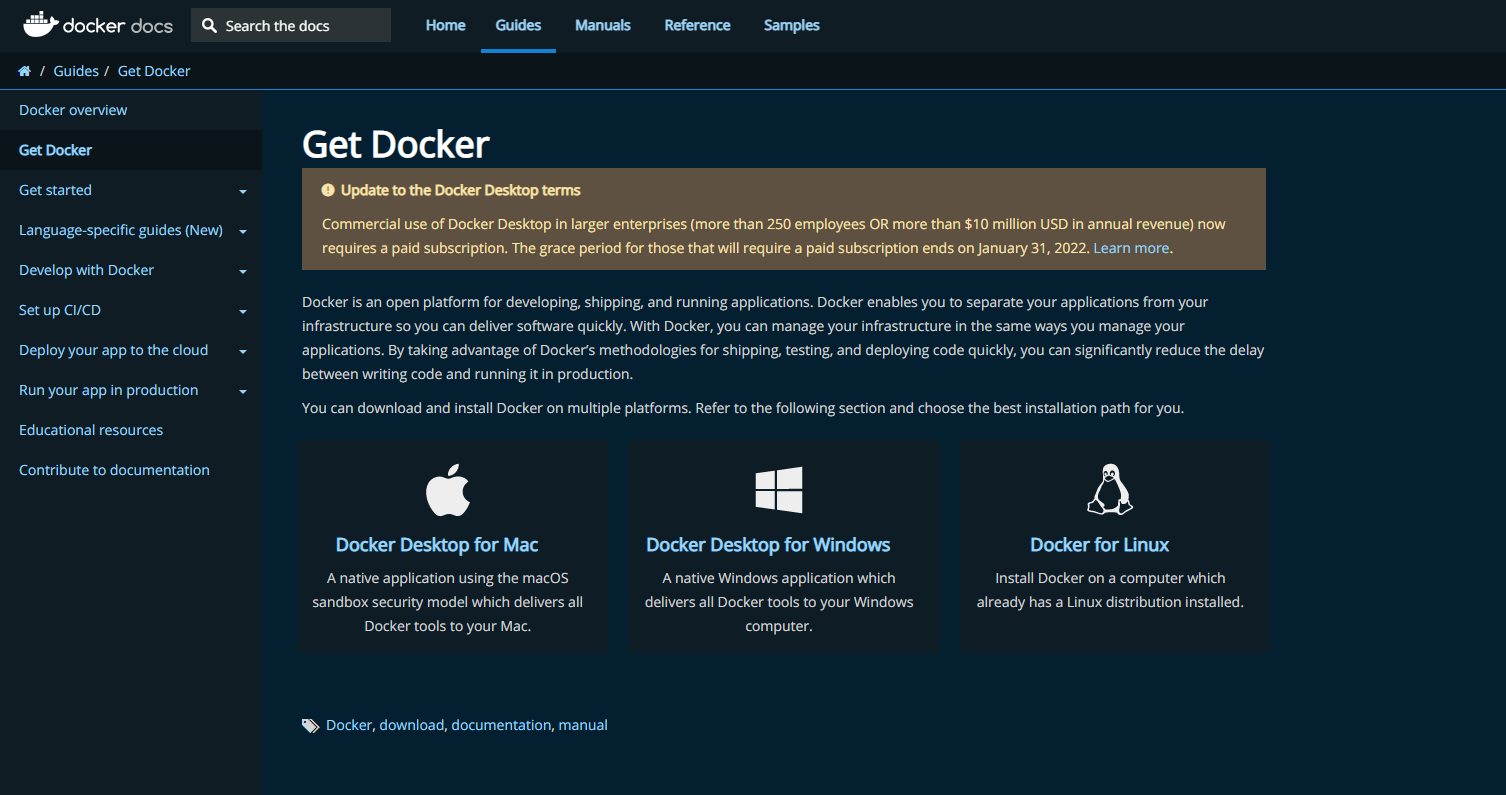Viewport: 1506px width, 795px height.
Task: Click the Windows card description text
Action: click(x=779, y=602)
